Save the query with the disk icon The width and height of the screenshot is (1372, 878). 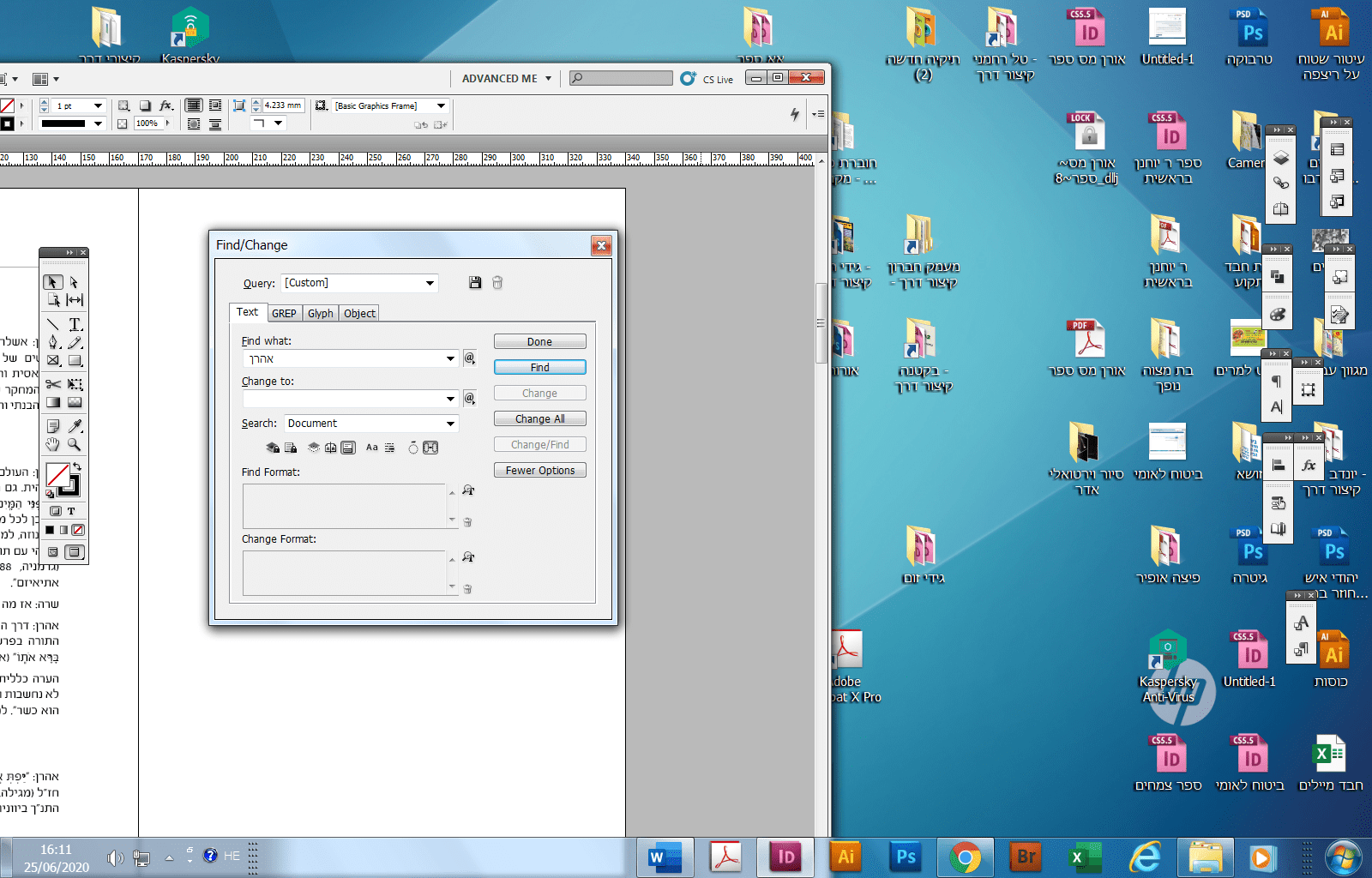click(475, 283)
